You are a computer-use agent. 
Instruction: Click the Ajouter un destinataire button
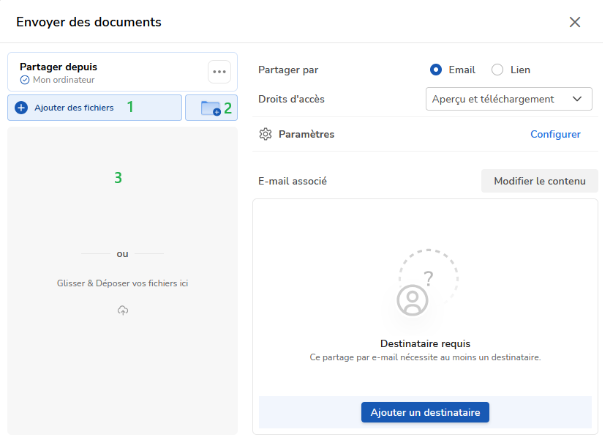click(x=425, y=412)
